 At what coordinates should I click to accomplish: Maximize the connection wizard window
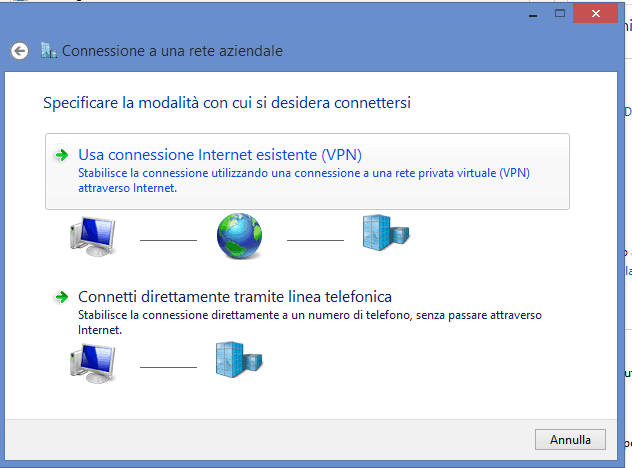[559, 14]
